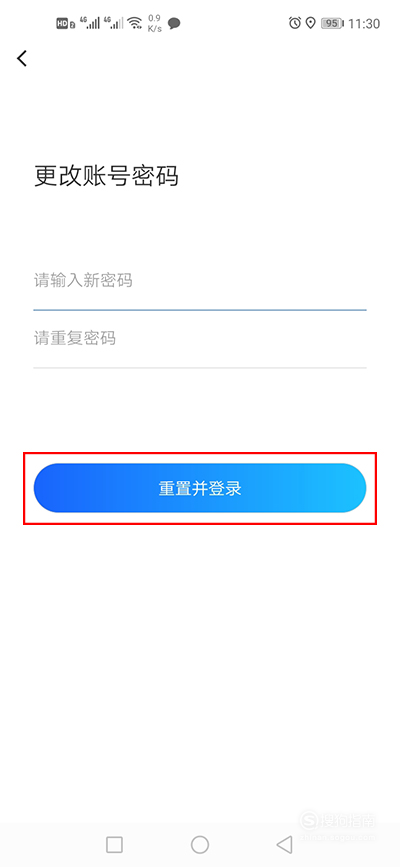
Task: Tap the battery level indicator showing 95
Action: coord(333,23)
